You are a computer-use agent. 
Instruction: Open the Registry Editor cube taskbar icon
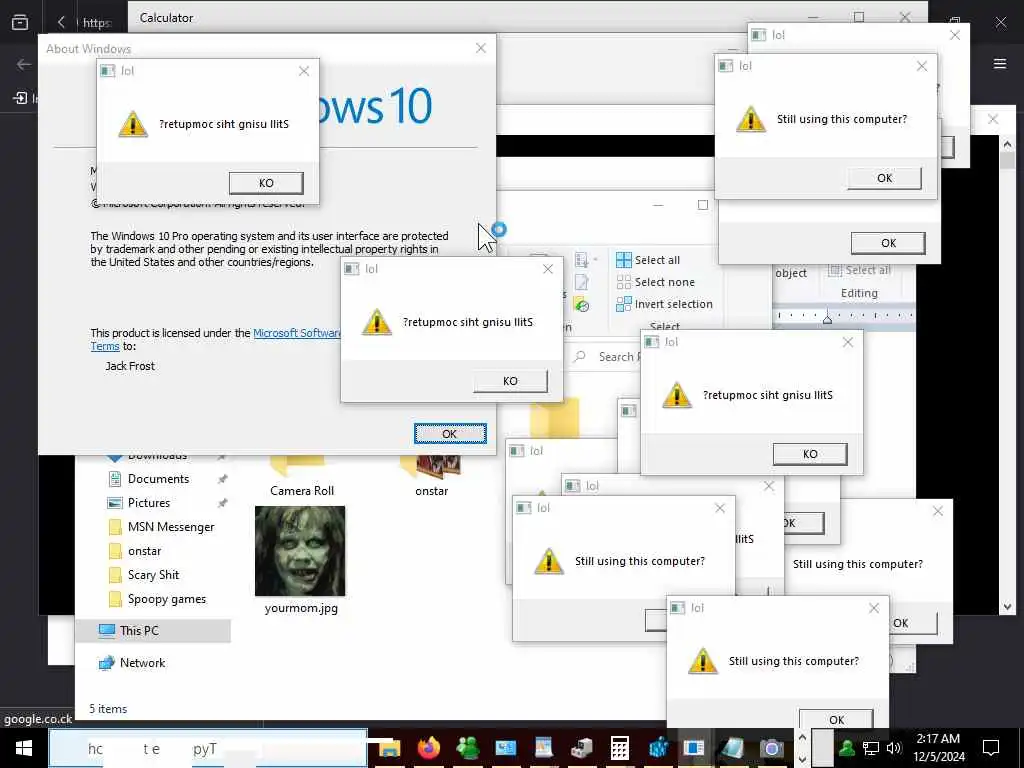[x=658, y=748]
